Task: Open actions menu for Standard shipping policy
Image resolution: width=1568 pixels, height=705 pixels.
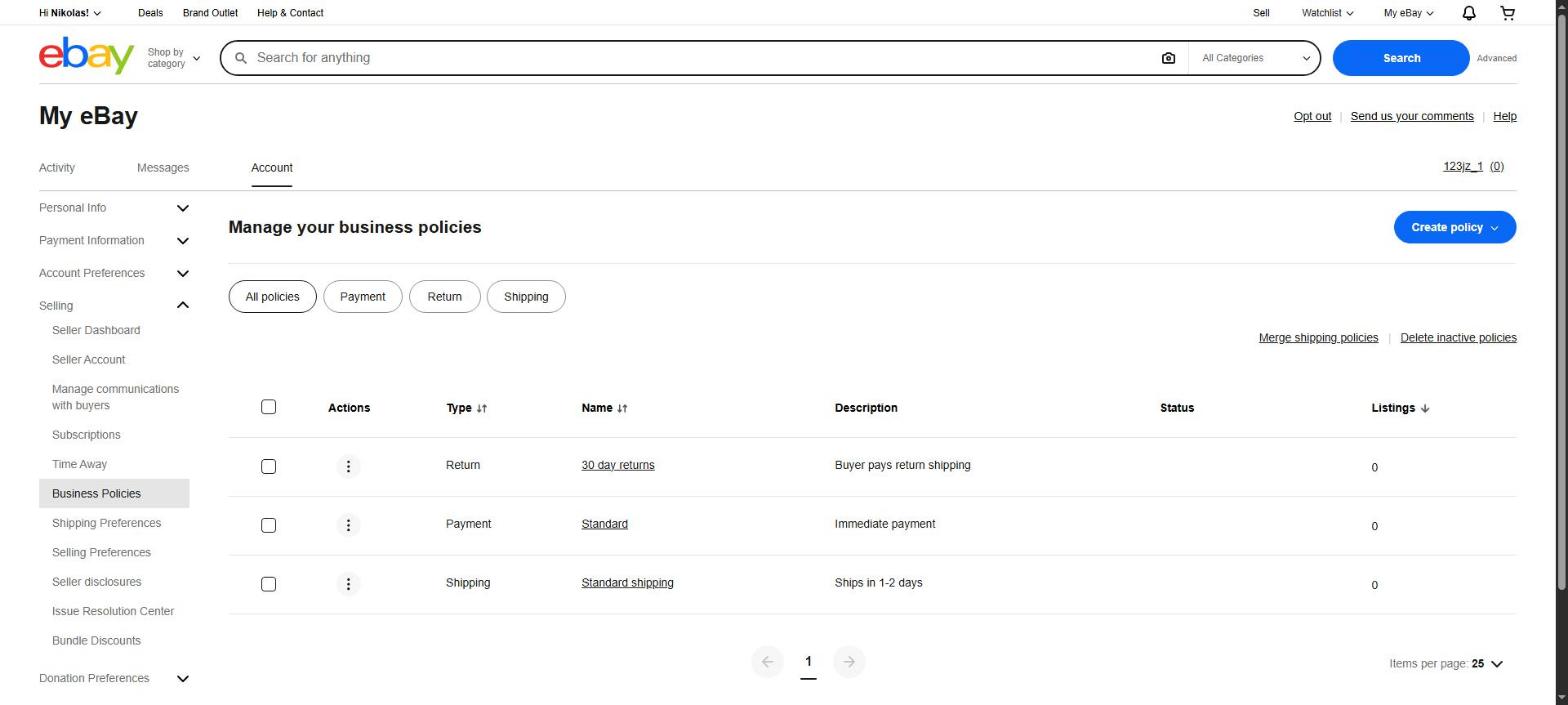Action: pos(348,584)
